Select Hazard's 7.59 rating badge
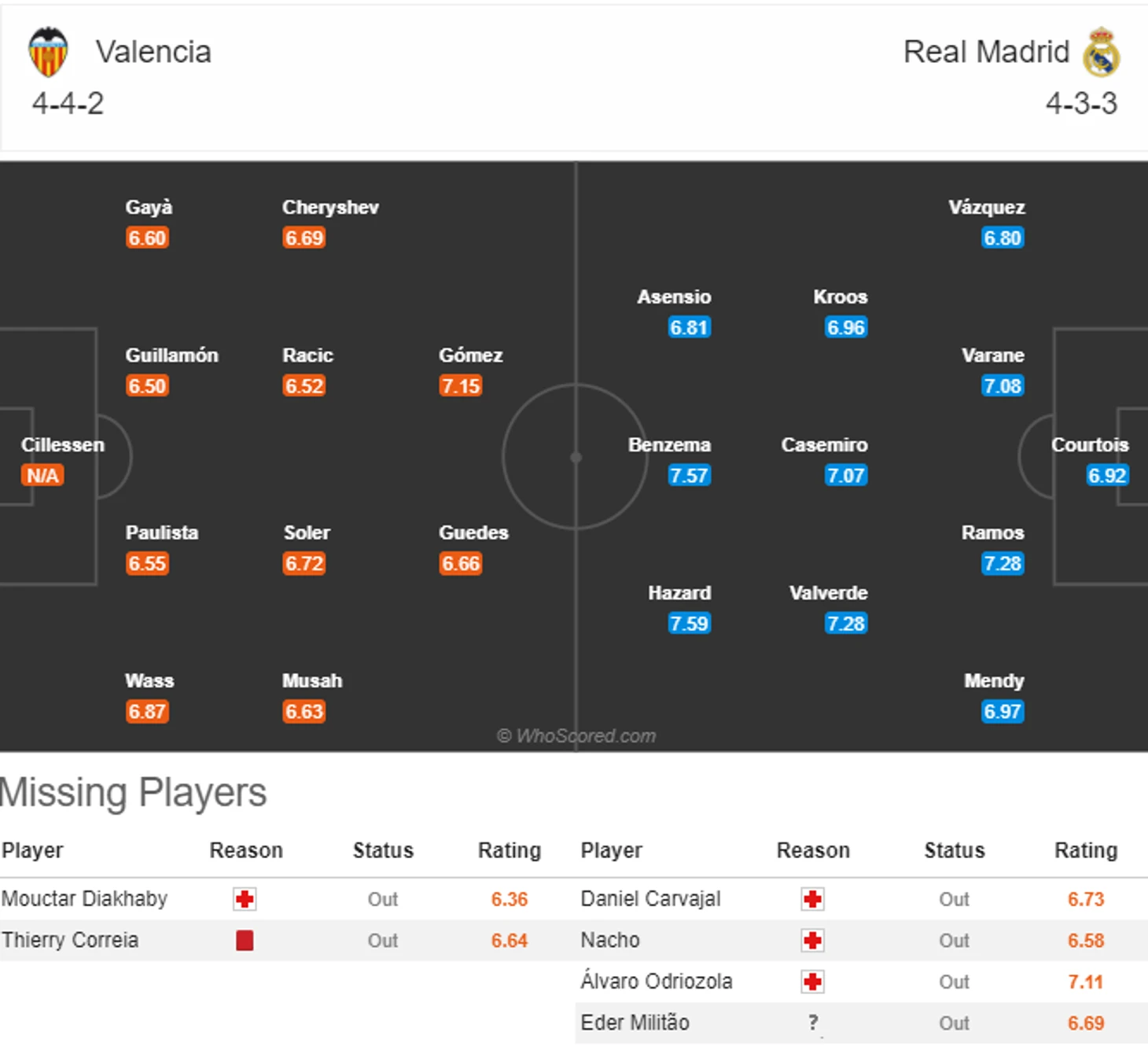Viewport: 1148px width, 1050px height. [689, 624]
